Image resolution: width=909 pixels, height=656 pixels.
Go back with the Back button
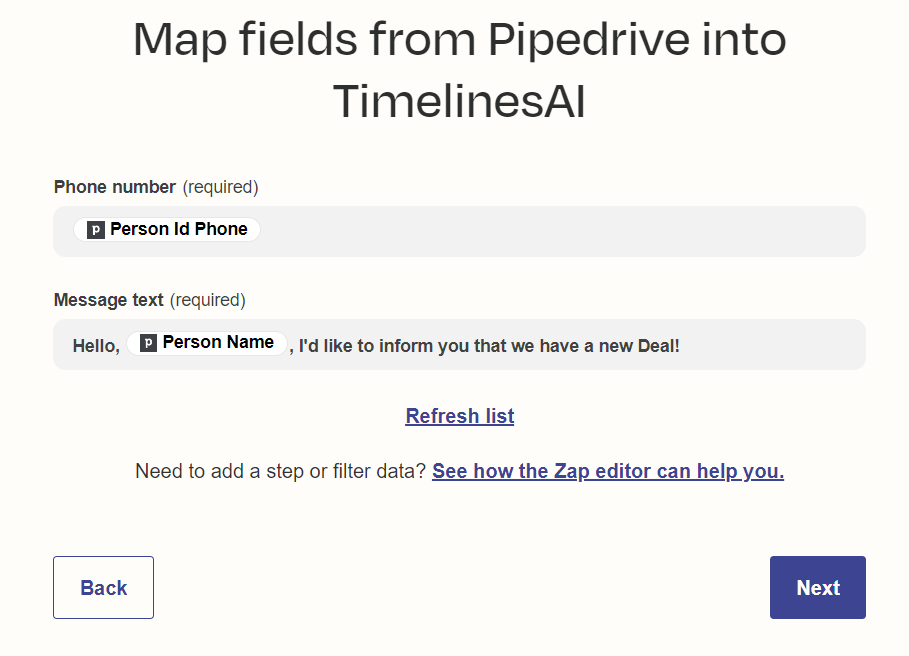tap(103, 588)
